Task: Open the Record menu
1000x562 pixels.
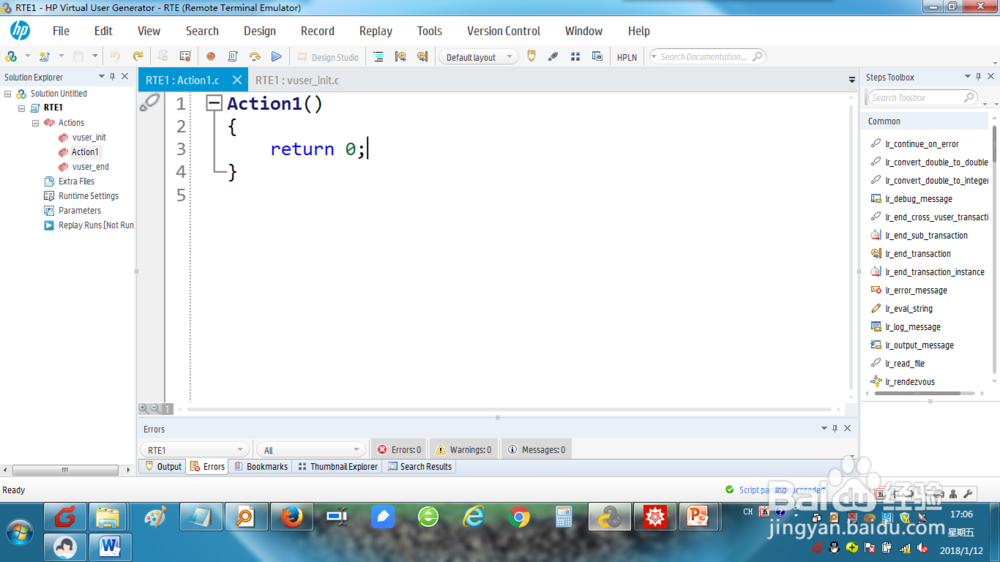Action: [x=318, y=31]
